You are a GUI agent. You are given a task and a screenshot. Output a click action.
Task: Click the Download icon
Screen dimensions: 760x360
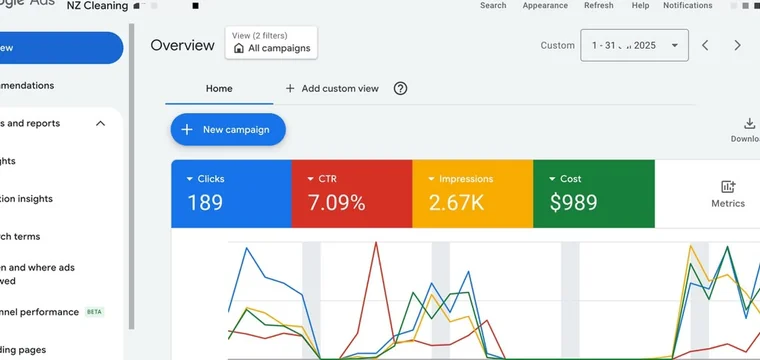[x=749, y=124]
